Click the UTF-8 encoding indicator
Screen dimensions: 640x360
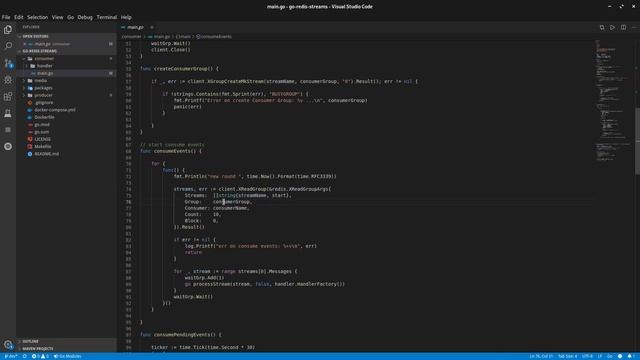[587, 356]
